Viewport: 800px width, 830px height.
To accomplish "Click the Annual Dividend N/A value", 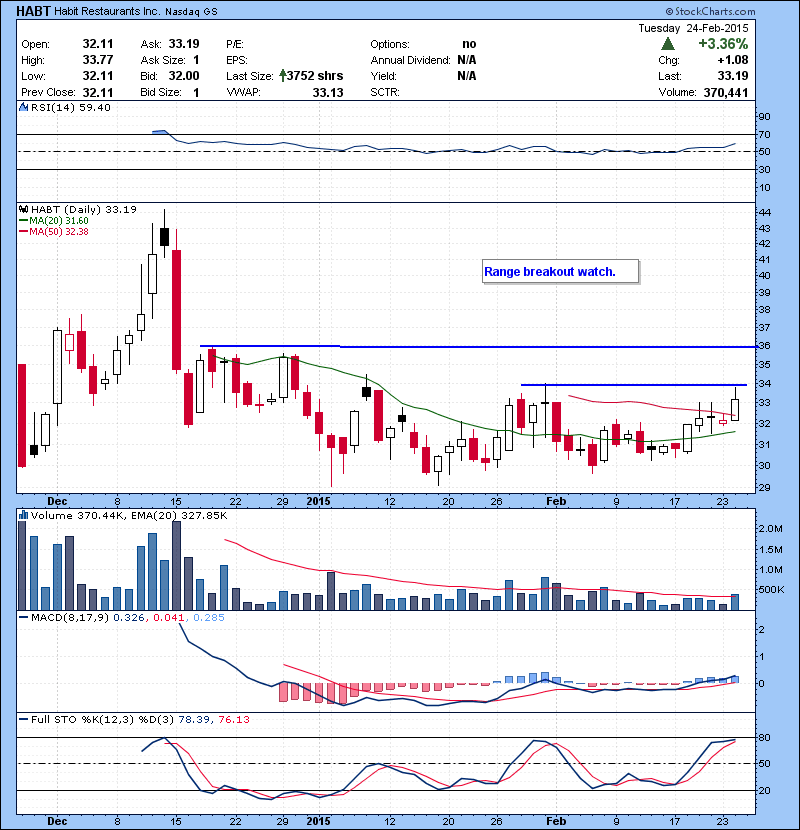I will [466, 60].
